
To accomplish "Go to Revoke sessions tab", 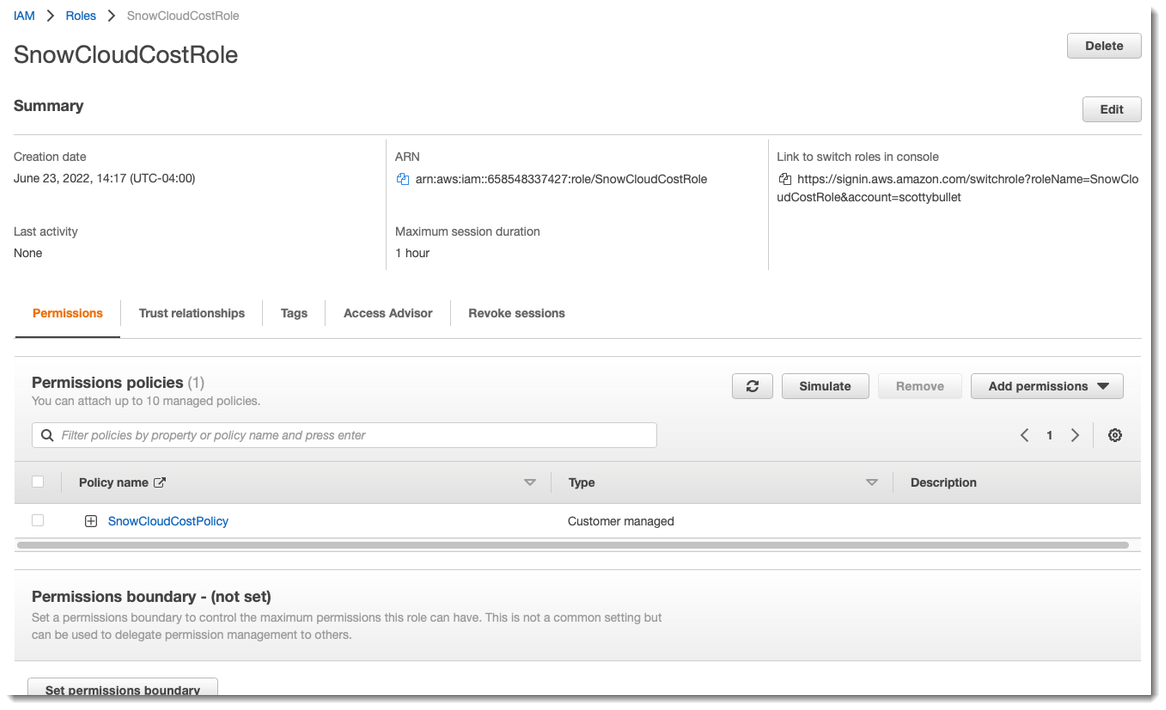I will click(x=517, y=314).
